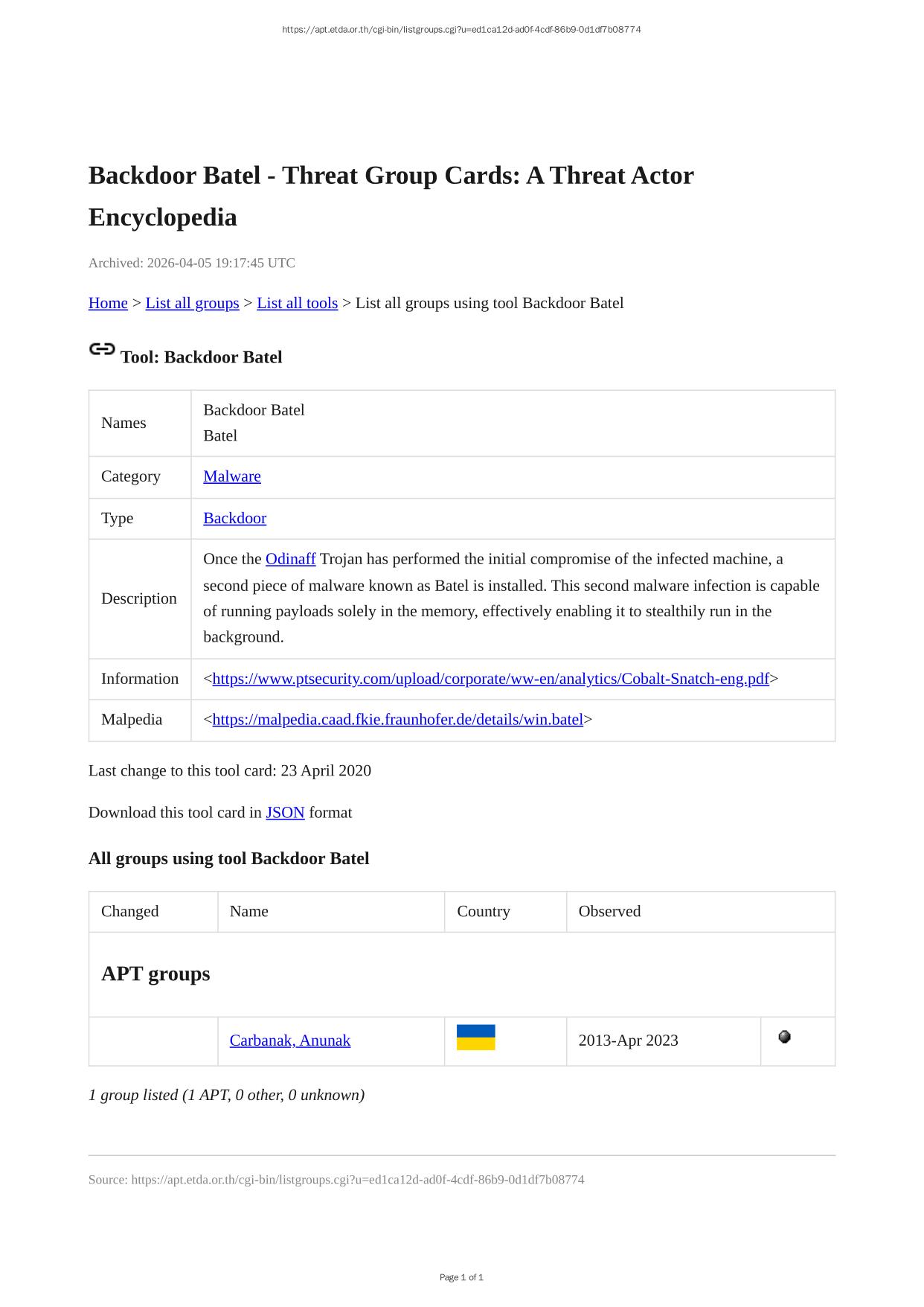Image resolution: width=924 pixels, height=1307 pixels.
Task: Open List all tools breadcrumb
Action: 297,303
